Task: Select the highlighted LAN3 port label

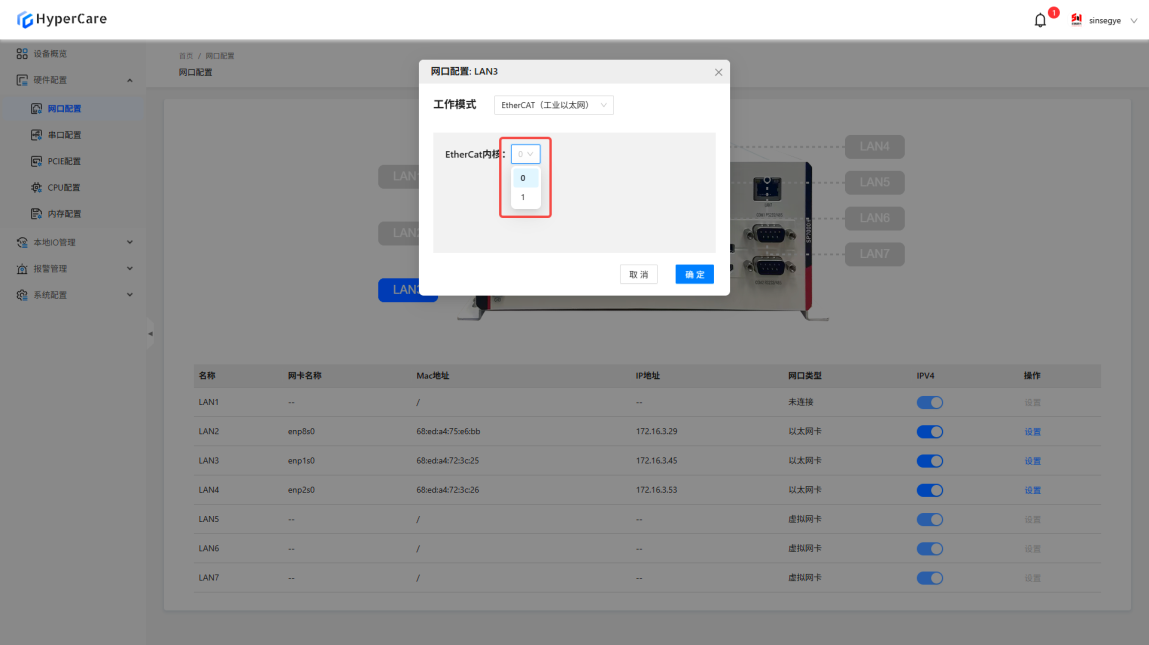Action: [399, 290]
